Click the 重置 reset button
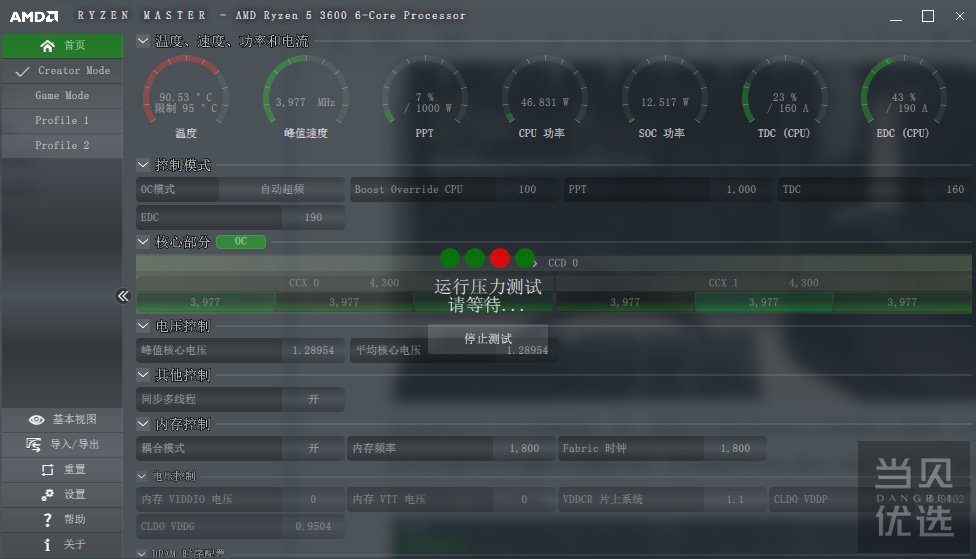This screenshot has width=976, height=559. point(62,469)
